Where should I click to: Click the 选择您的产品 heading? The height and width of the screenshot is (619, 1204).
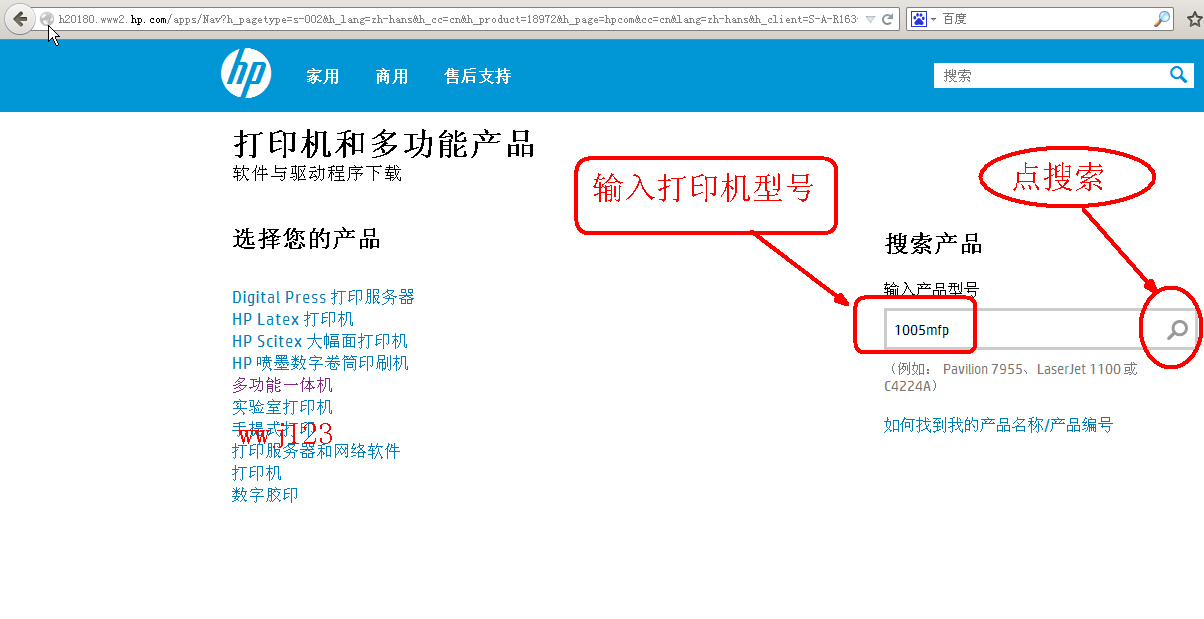coord(306,239)
